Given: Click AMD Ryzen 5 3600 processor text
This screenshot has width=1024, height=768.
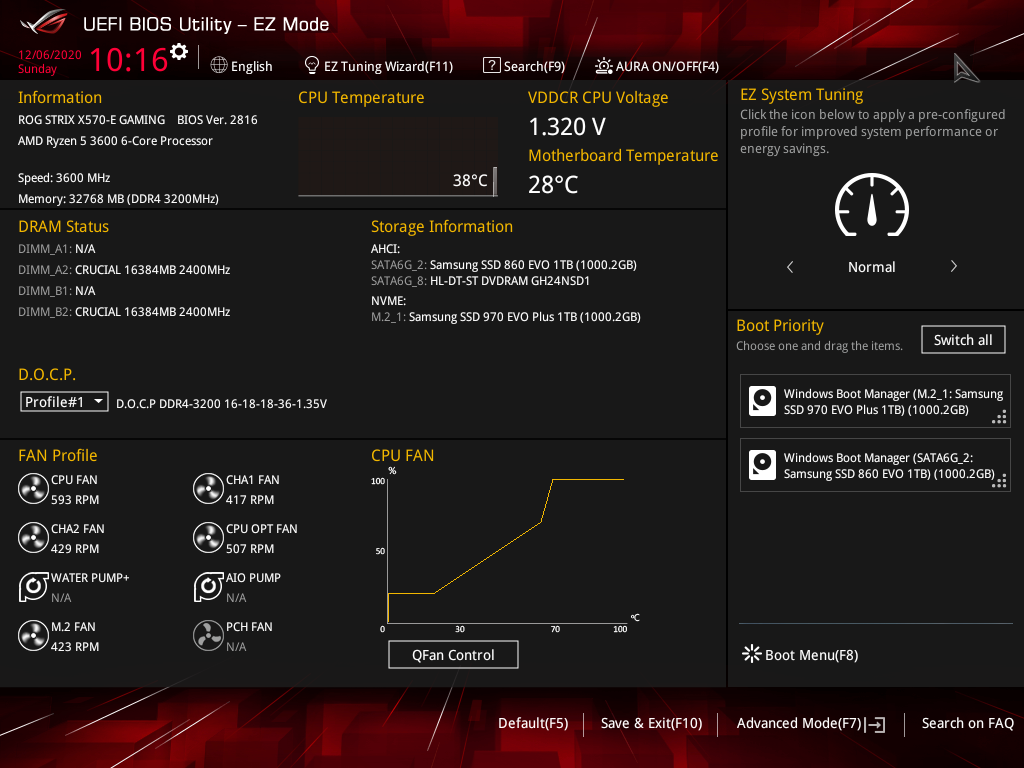Looking at the screenshot, I should coord(115,140).
